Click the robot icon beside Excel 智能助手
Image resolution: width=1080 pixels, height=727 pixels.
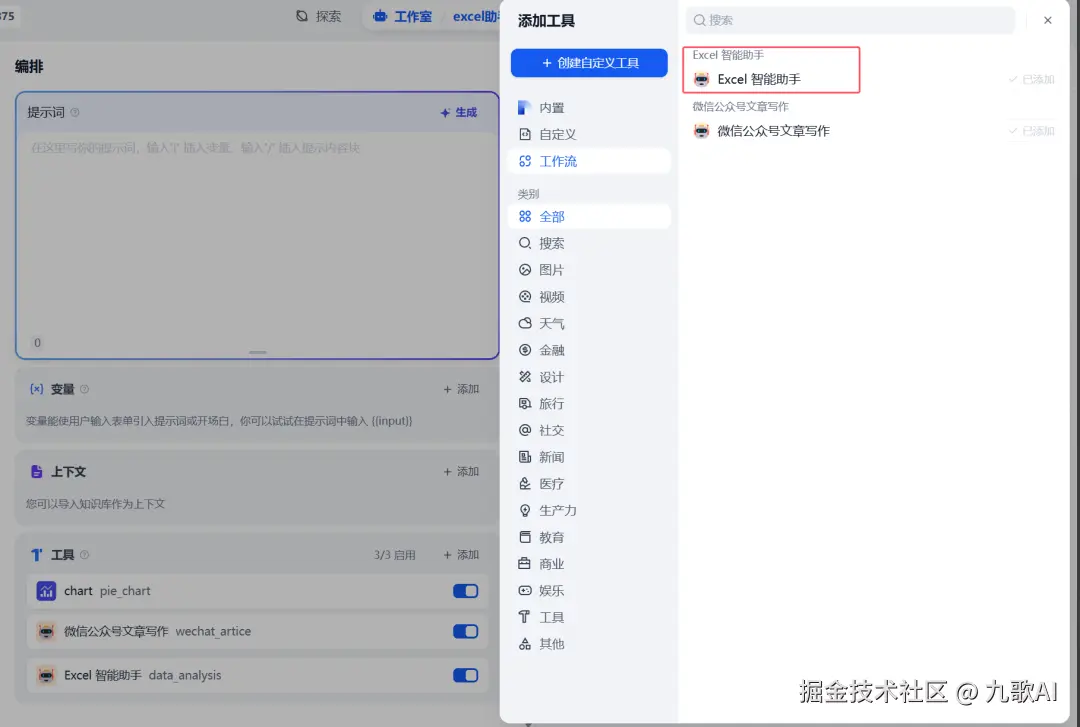point(701,79)
